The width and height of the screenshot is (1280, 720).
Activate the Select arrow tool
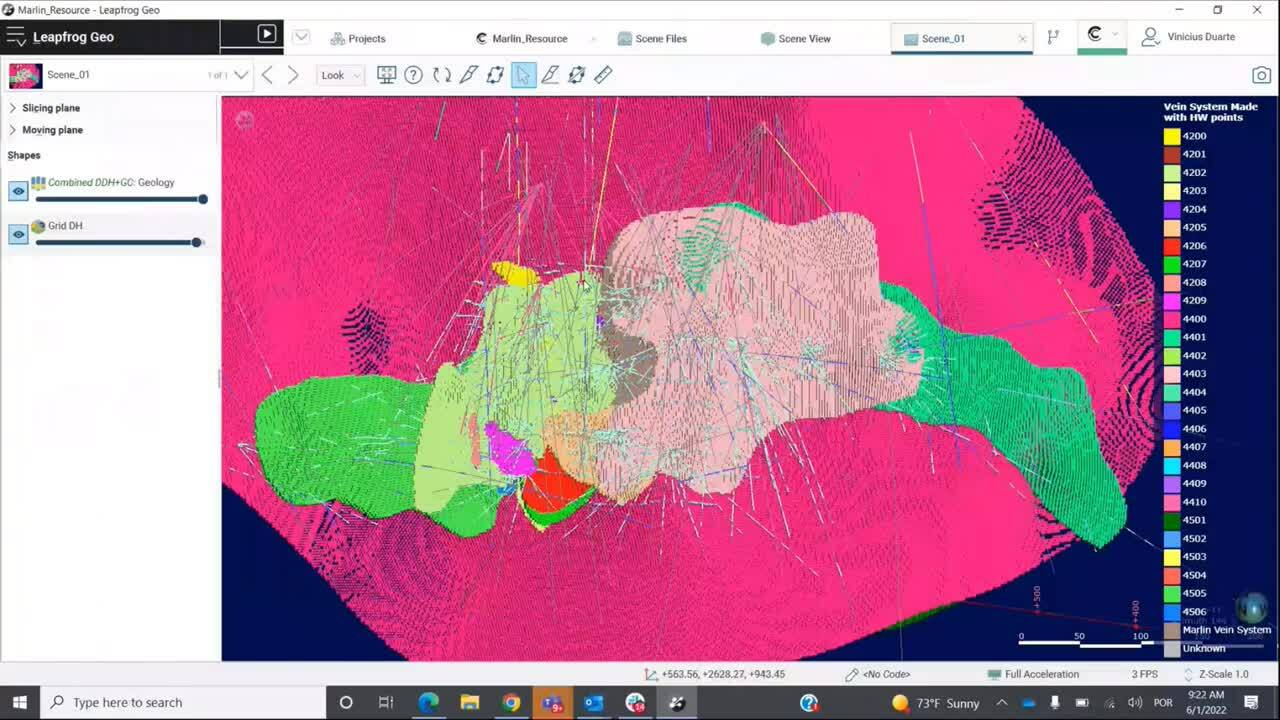pos(523,75)
